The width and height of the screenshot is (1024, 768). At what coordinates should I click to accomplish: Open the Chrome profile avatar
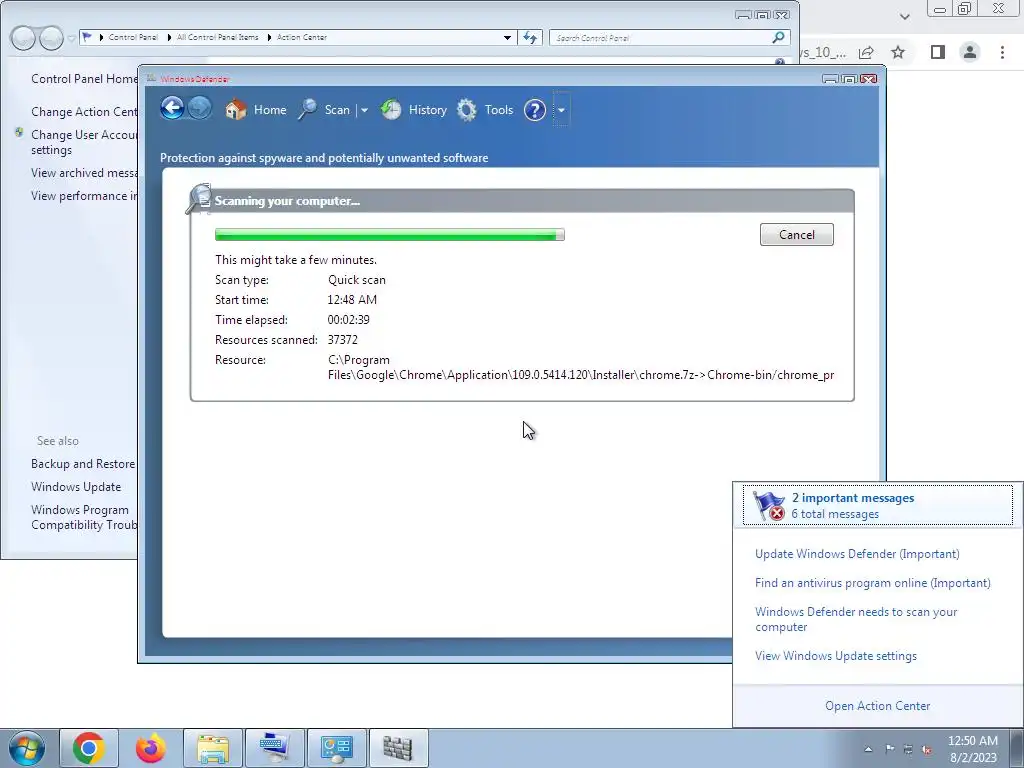970,52
